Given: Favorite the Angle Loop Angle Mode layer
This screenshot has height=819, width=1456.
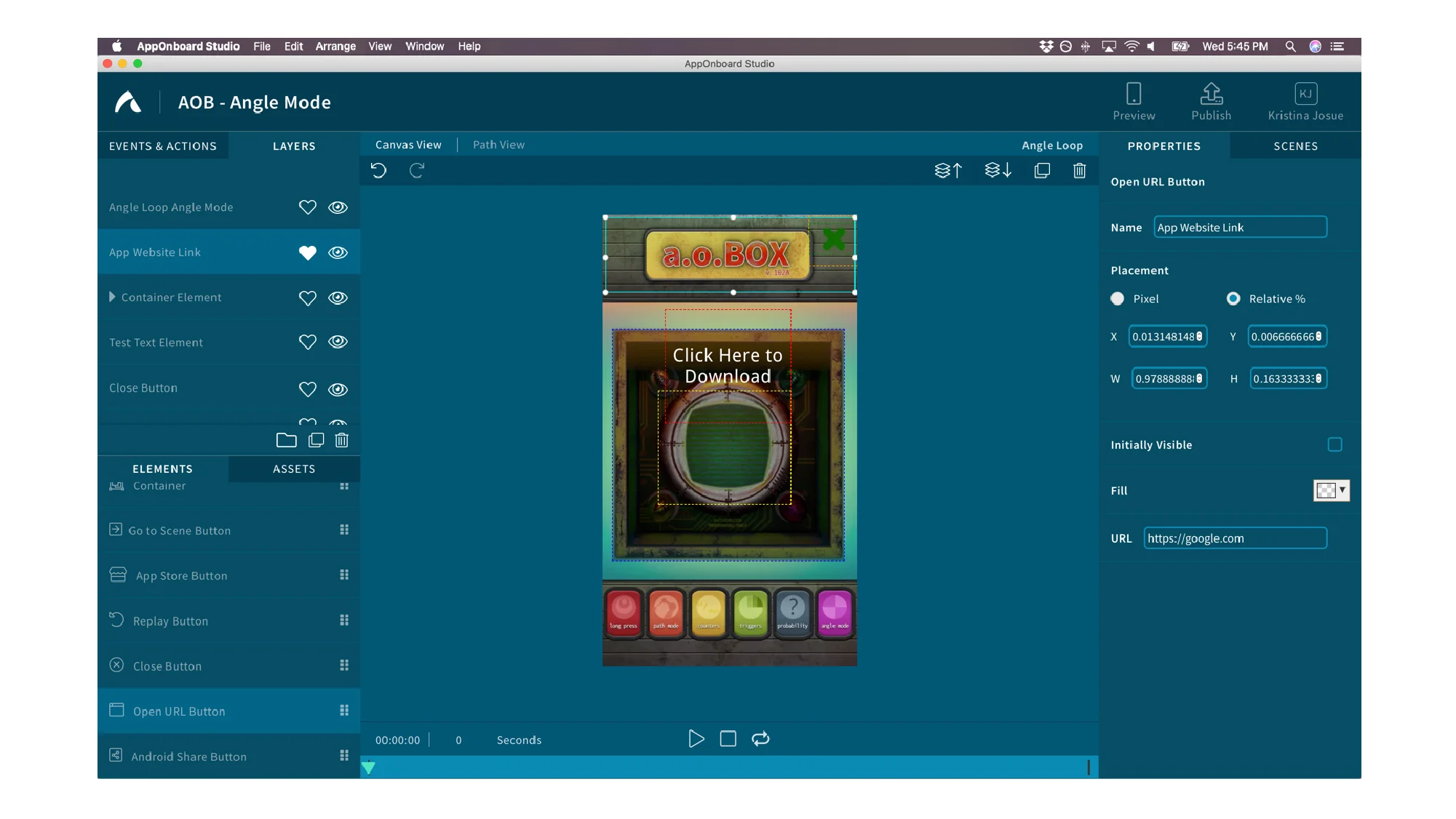Looking at the screenshot, I should pos(308,207).
